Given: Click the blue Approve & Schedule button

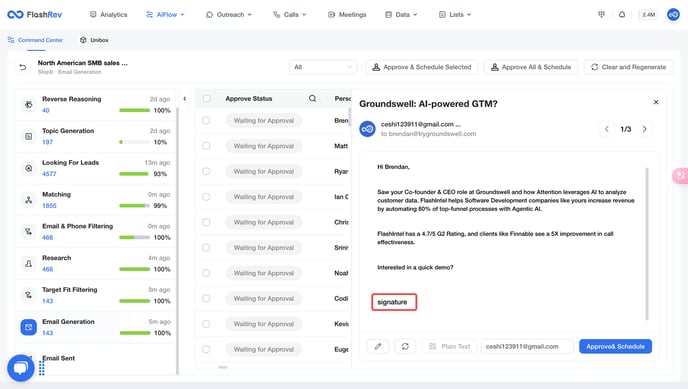Looking at the screenshot, I should point(615,346).
